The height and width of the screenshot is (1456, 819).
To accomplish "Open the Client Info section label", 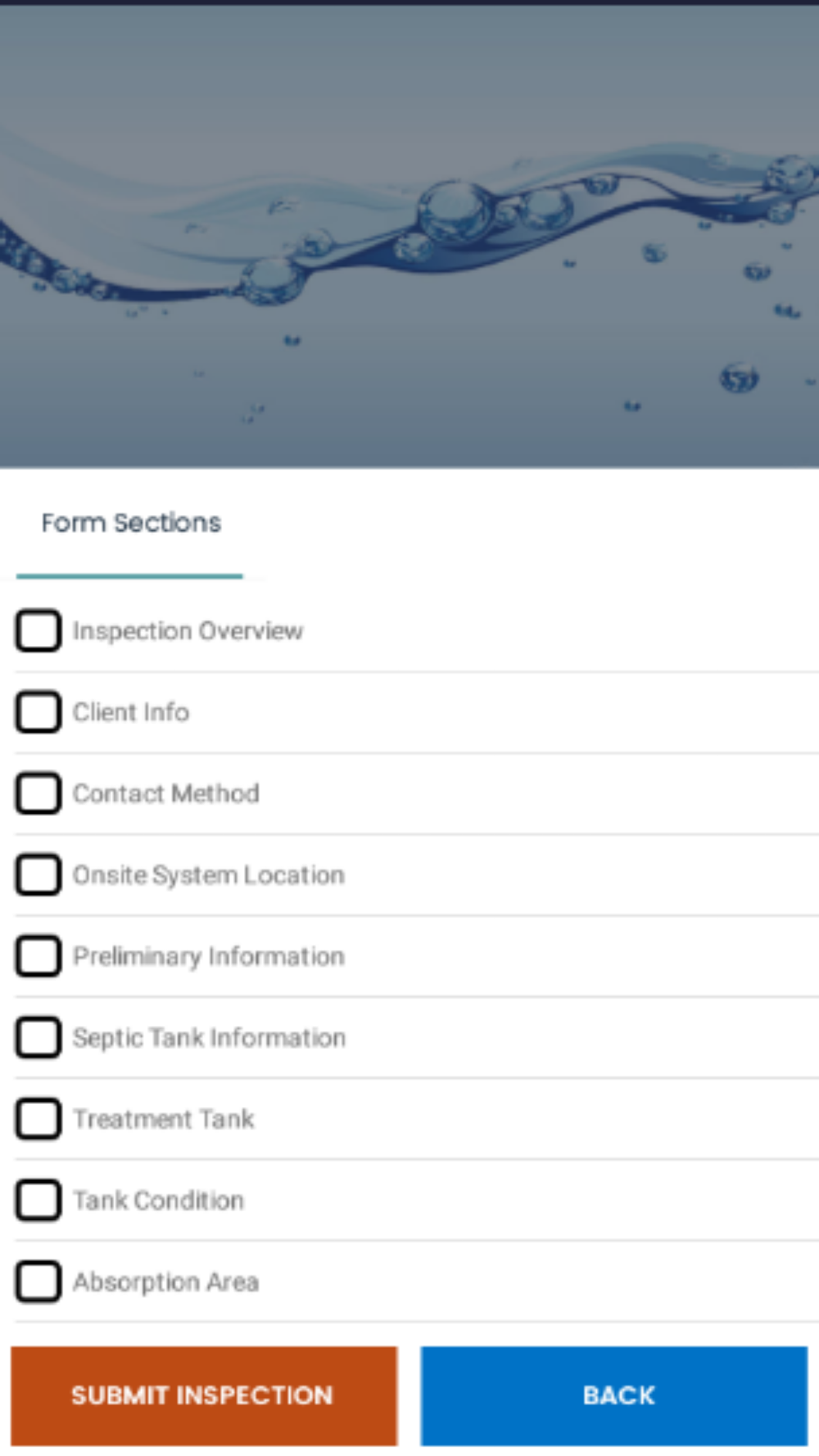I will (x=131, y=712).
